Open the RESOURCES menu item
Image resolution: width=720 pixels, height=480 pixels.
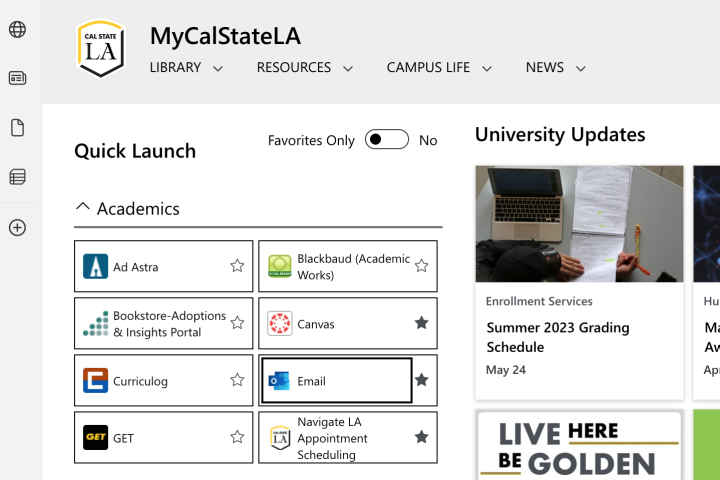294,68
